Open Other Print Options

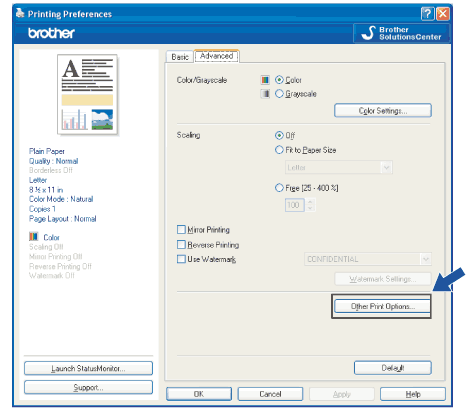tap(382, 306)
